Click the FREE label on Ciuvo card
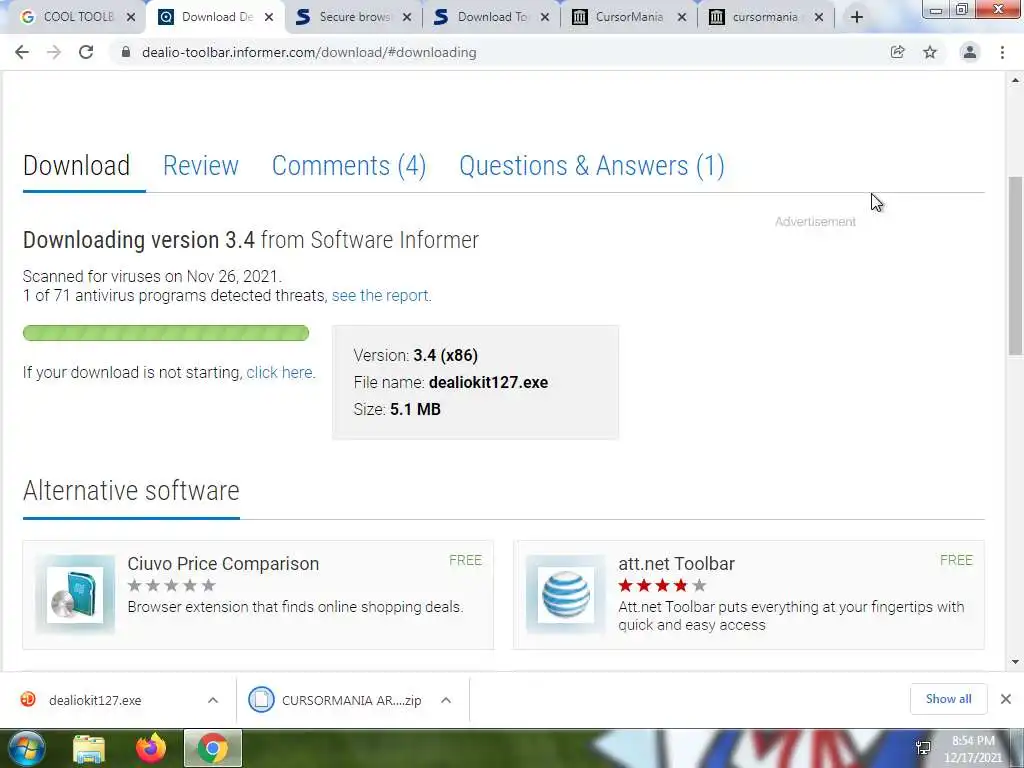The width and height of the screenshot is (1024, 768). (466, 560)
